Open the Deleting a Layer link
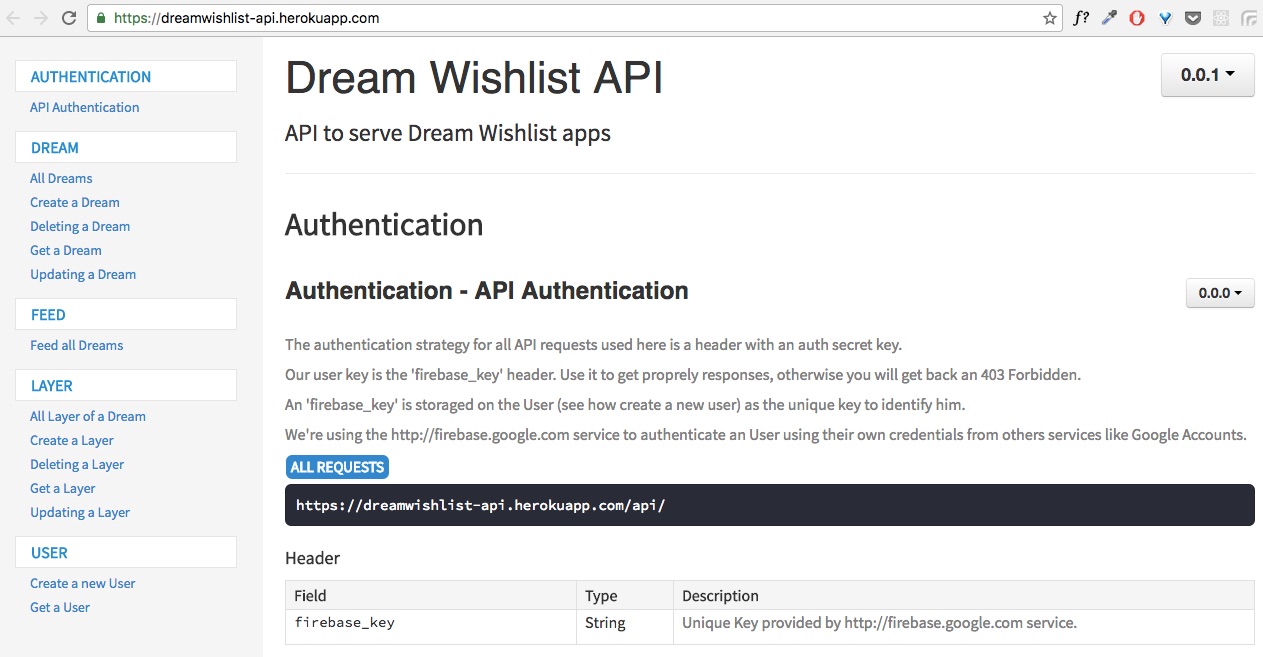 pos(77,464)
